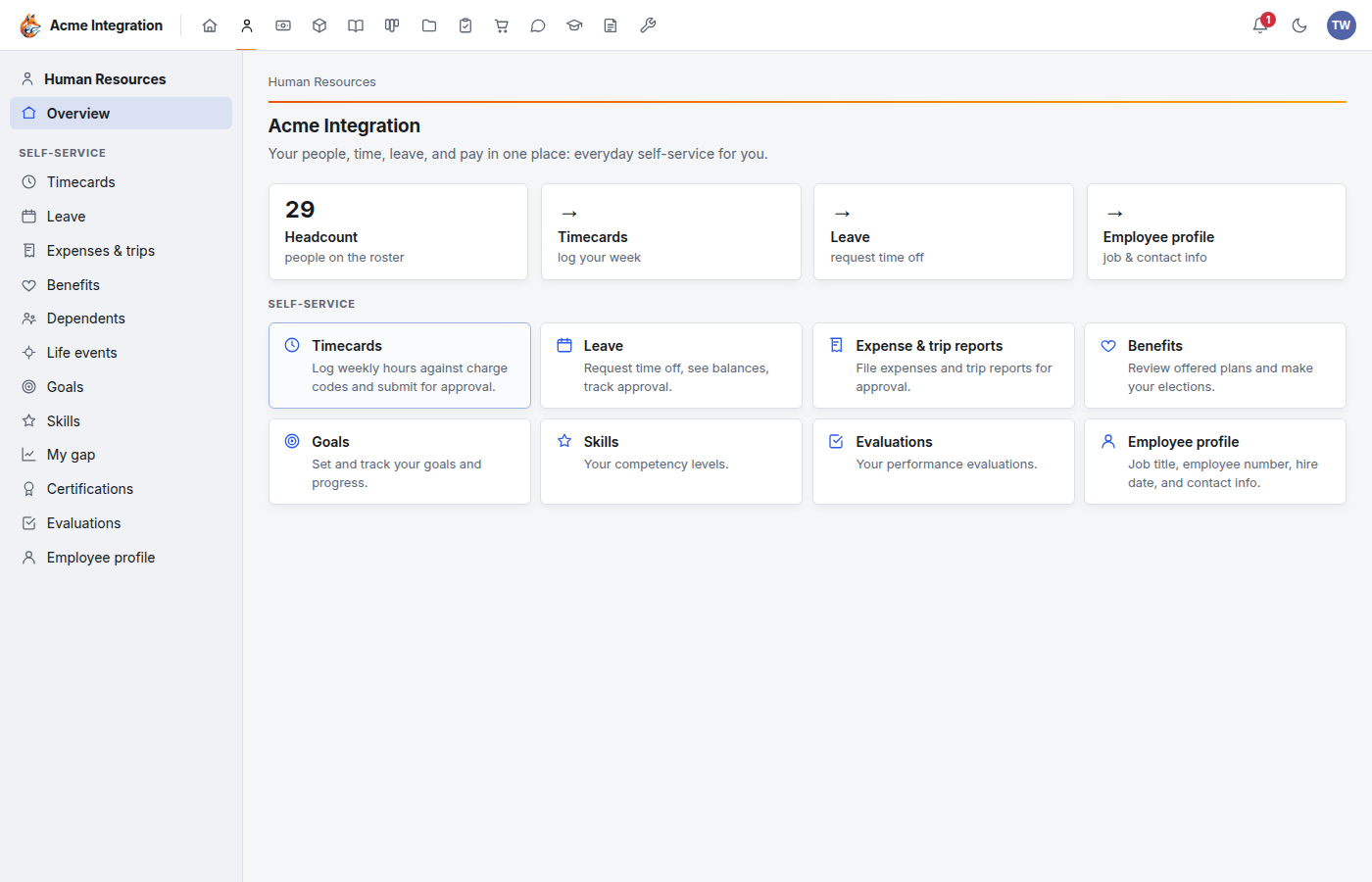
Task: Click the heart icon on Benefits tile
Action: pos(1108,345)
